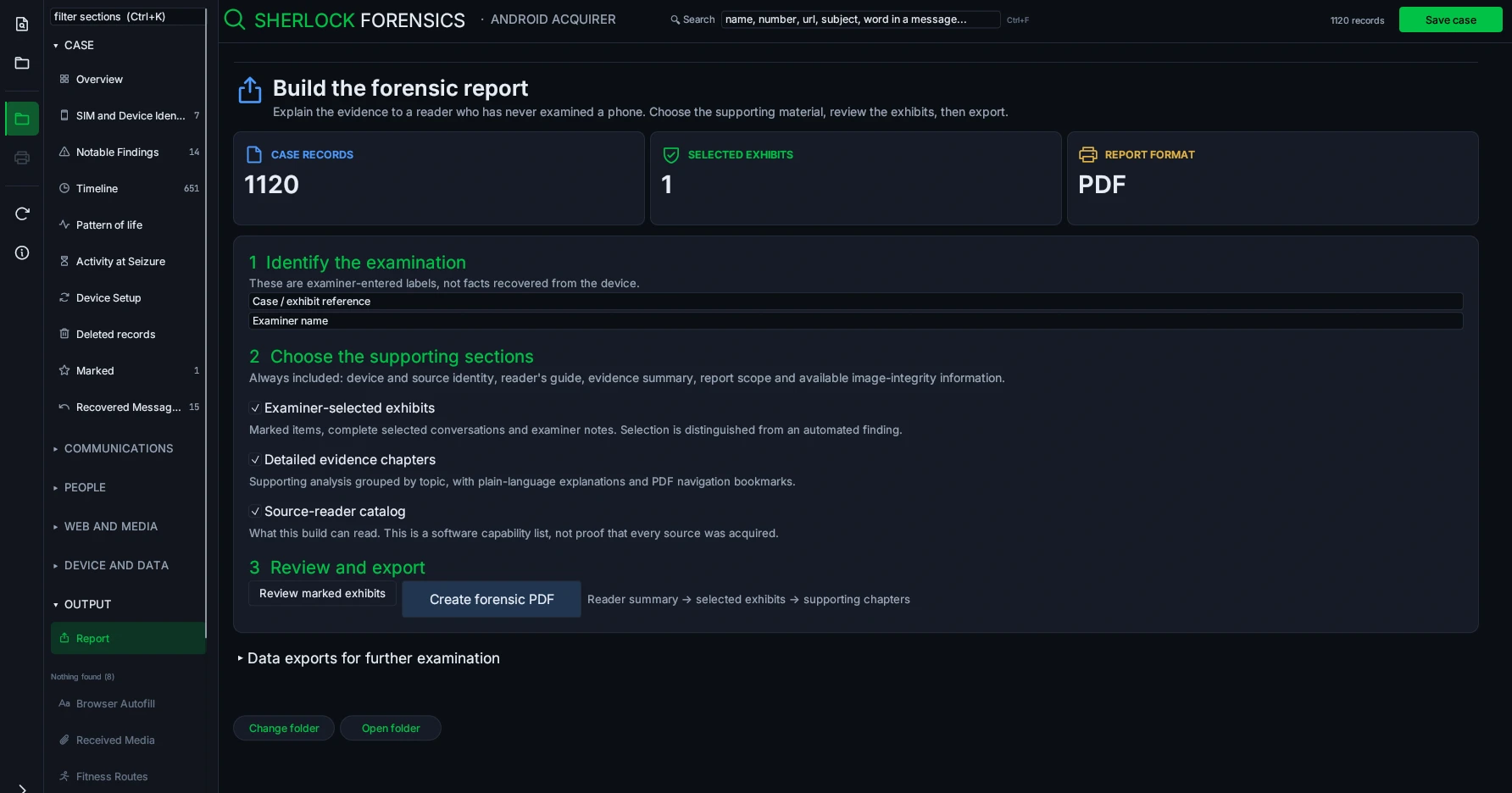
Task: Click the search magnifier icon in top bar
Action: click(675, 19)
